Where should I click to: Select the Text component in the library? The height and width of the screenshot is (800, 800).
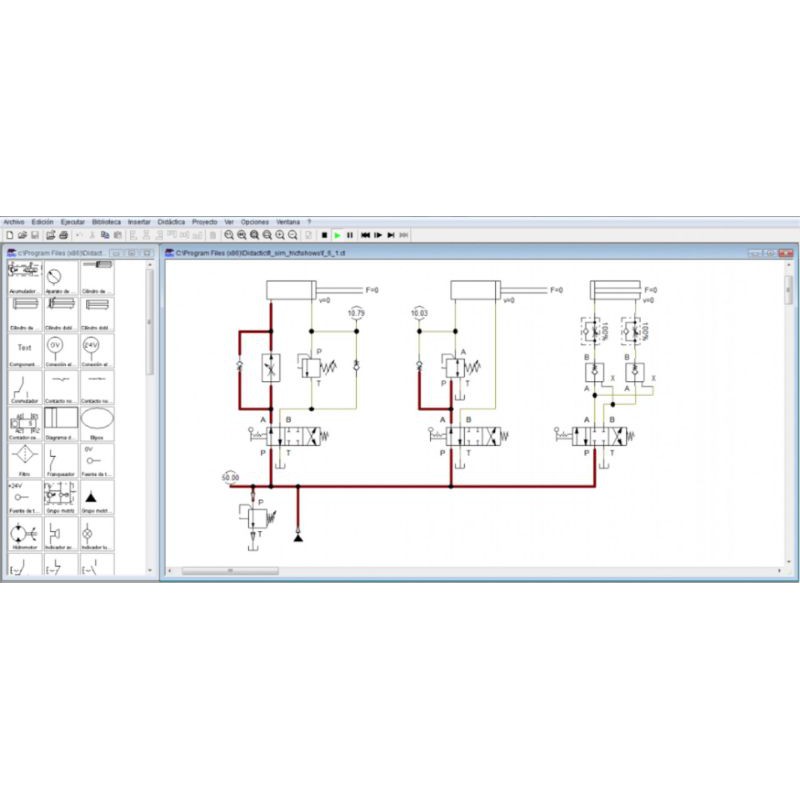point(24,351)
